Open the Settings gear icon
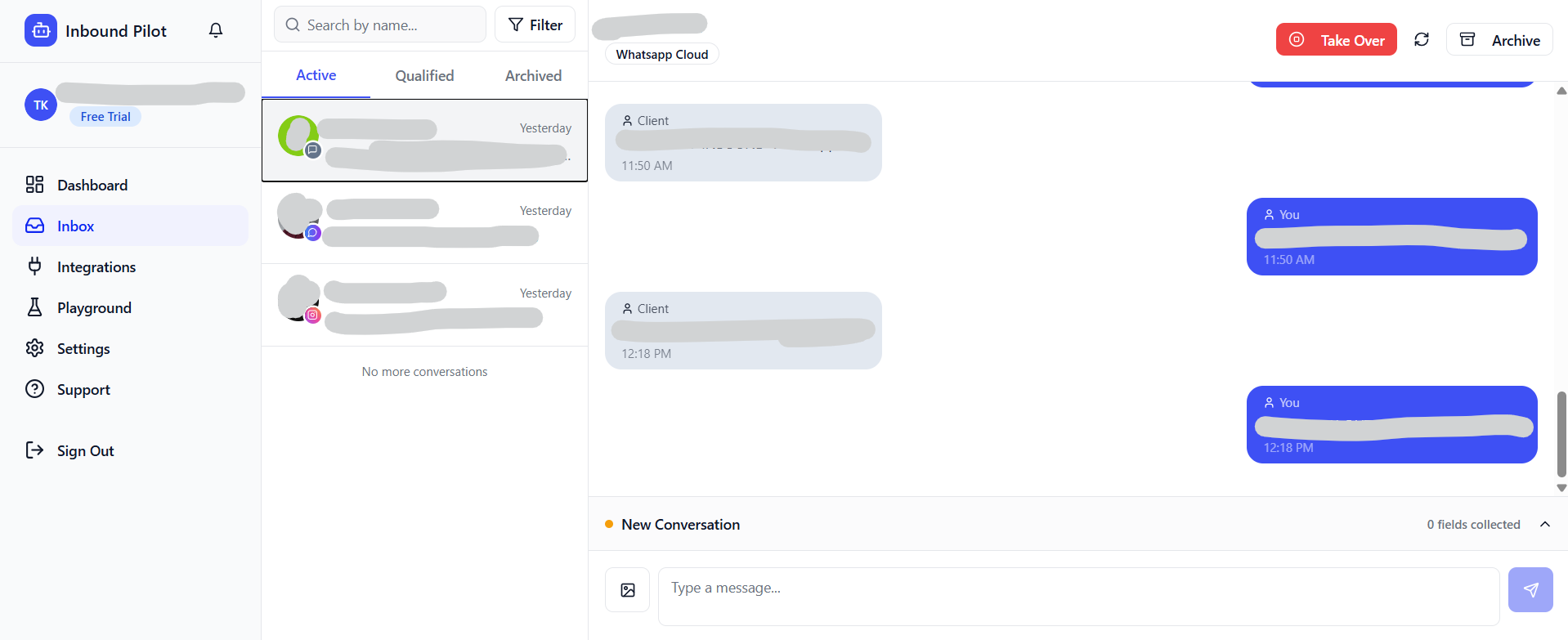 (x=34, y=348)
